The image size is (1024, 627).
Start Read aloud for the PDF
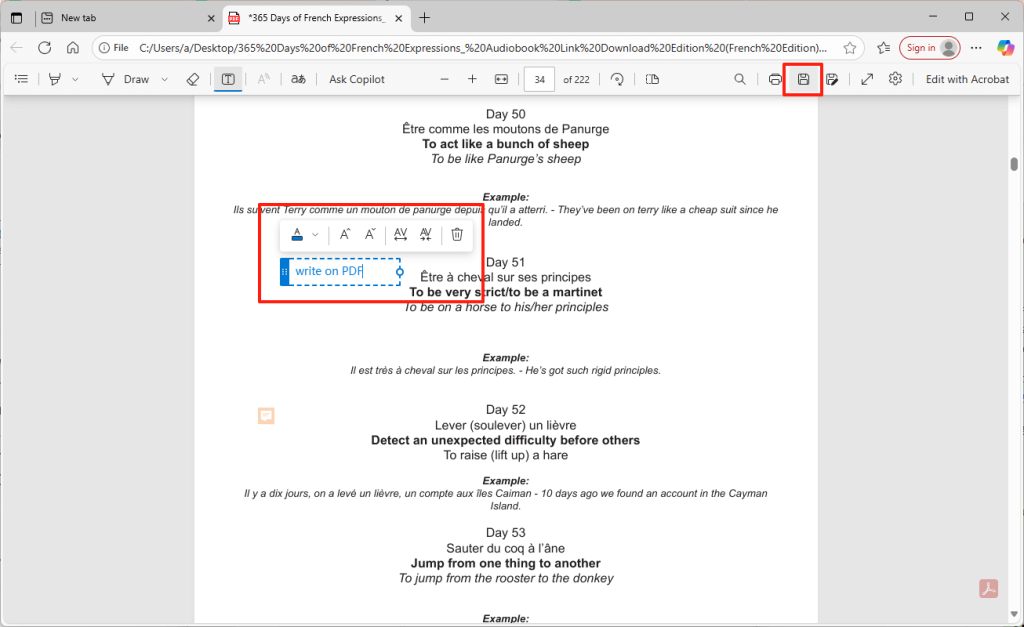(265, 79)
